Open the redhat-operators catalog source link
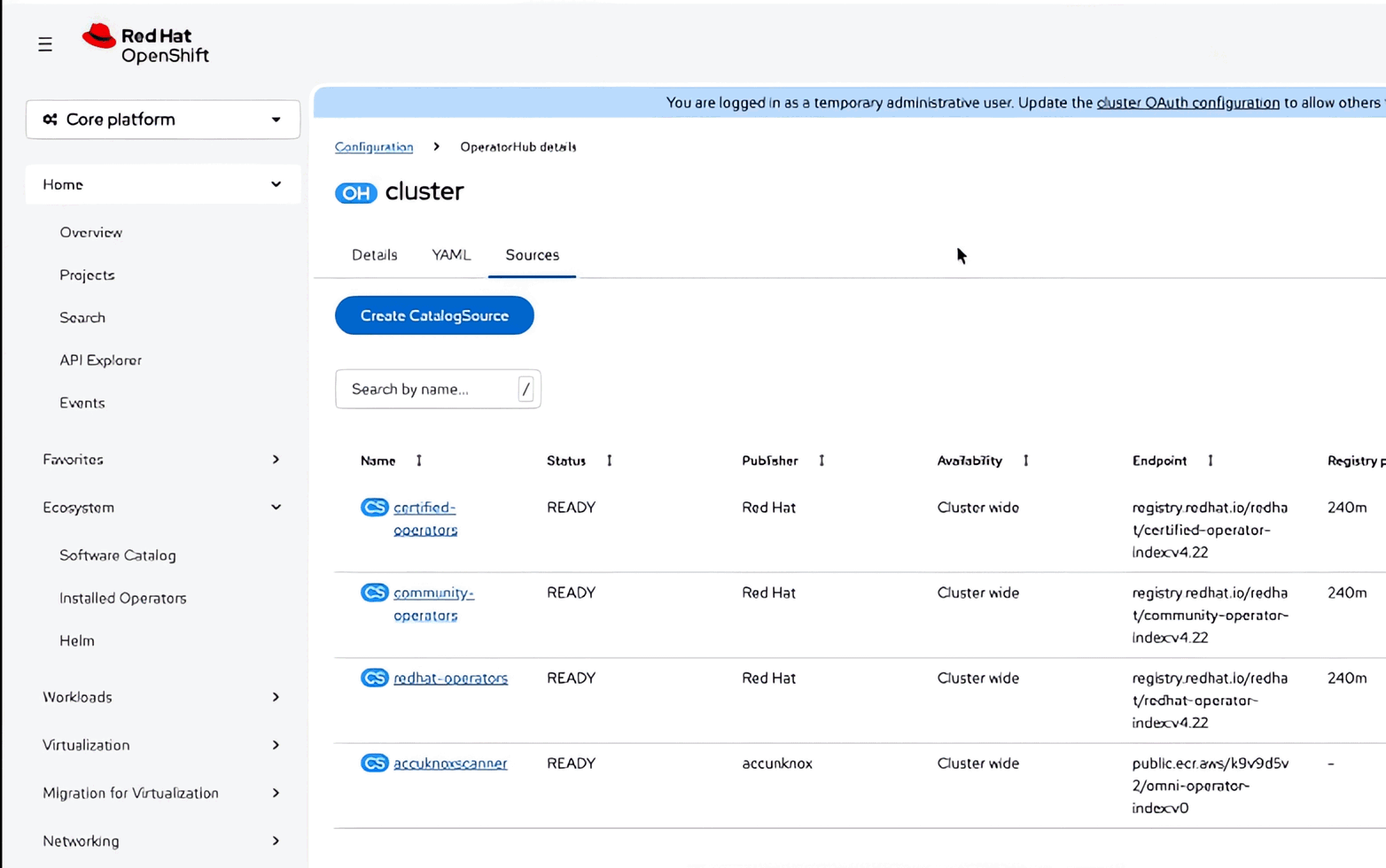This screenshot has height=868, width=1386. [x=451, y=678]
